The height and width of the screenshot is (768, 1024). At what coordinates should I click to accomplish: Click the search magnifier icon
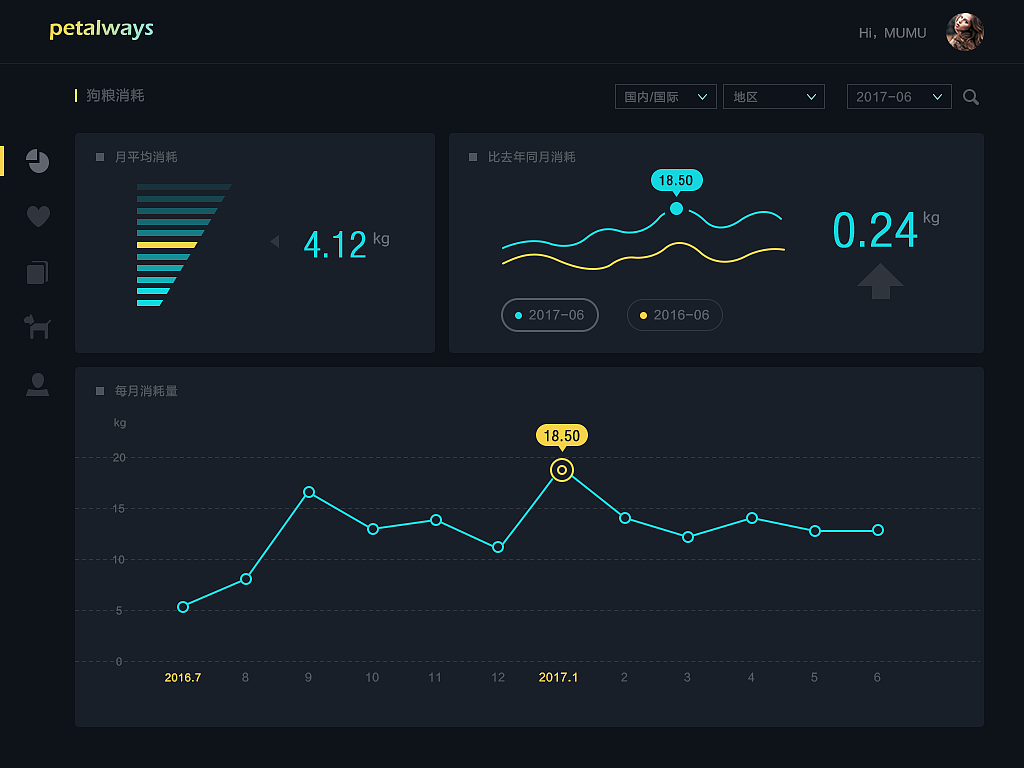click(971, 97)
